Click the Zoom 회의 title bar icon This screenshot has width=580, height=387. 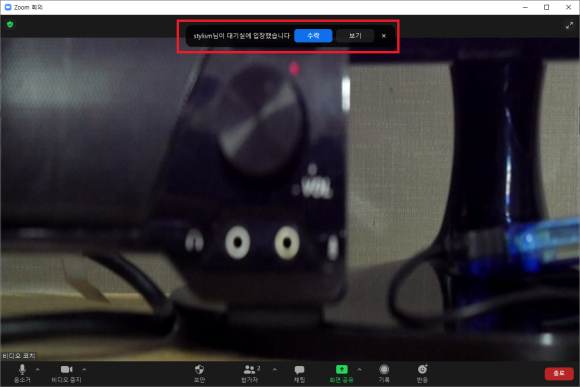[x=8, y=7]
